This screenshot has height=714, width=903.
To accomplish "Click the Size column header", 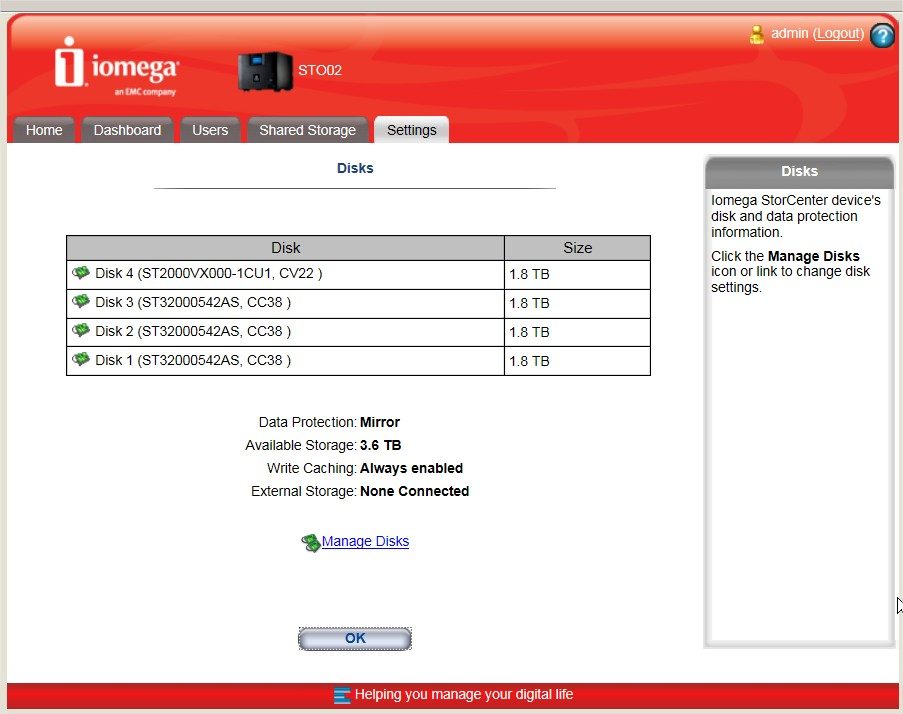I will pos(578,248).
